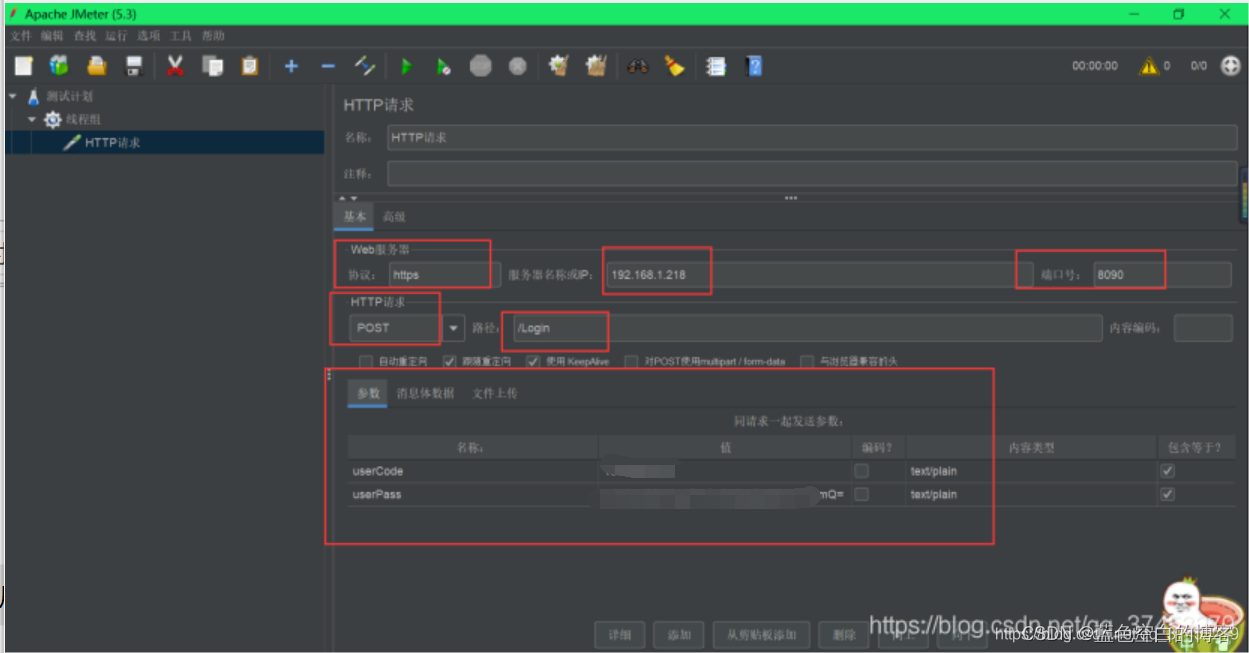Select HTTP请求 item in the tree
Image resolution: width=1249 pixels, height=653 pixels.
coord(112,142)
